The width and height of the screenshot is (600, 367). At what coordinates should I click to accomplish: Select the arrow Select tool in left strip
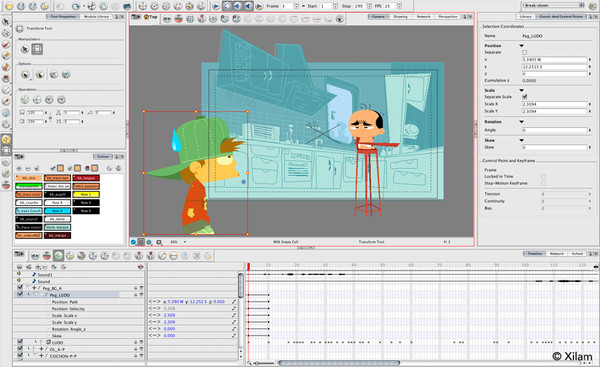click(x=6, y=21)
